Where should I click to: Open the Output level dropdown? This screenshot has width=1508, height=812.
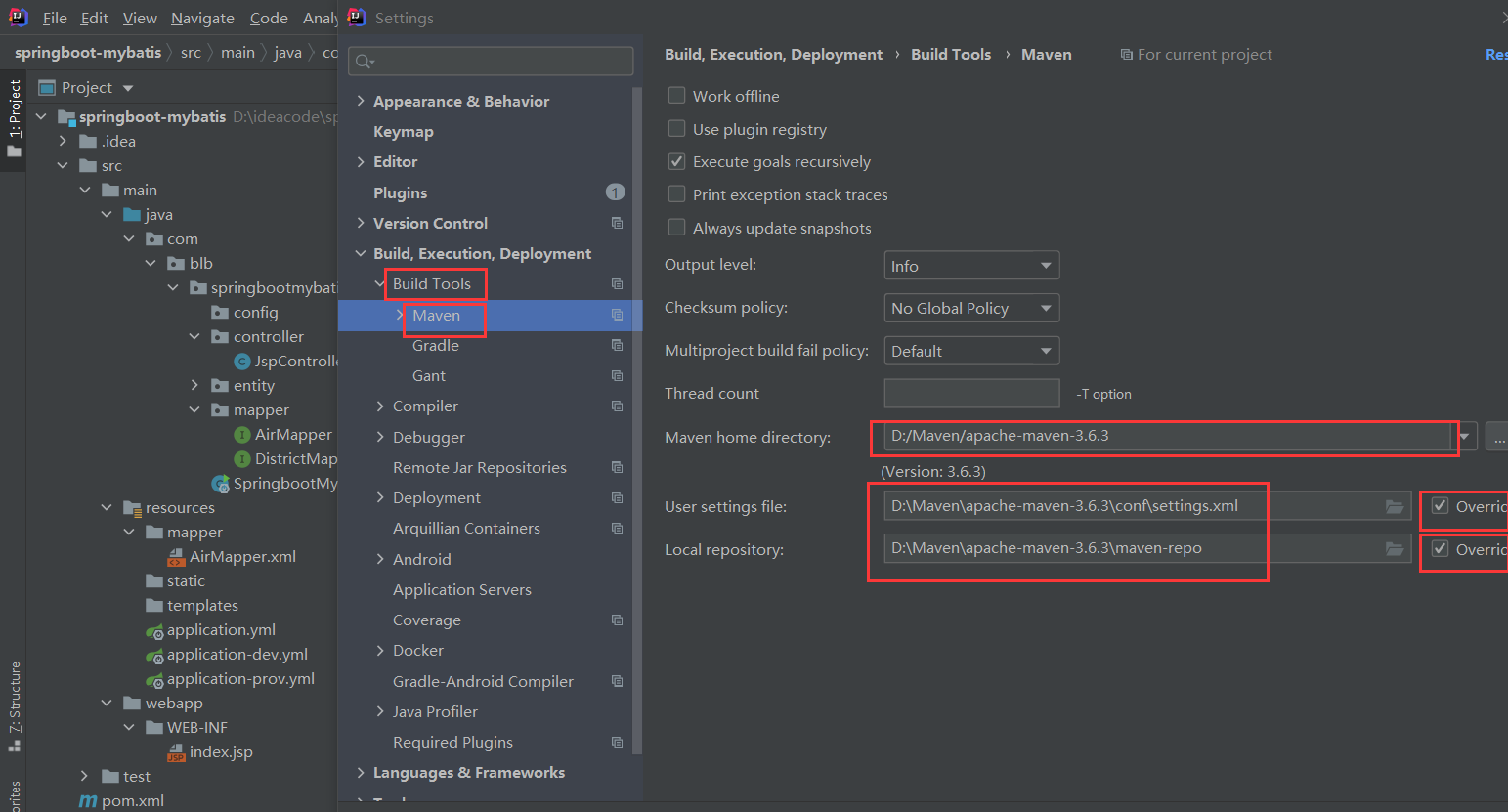point(971,266)
